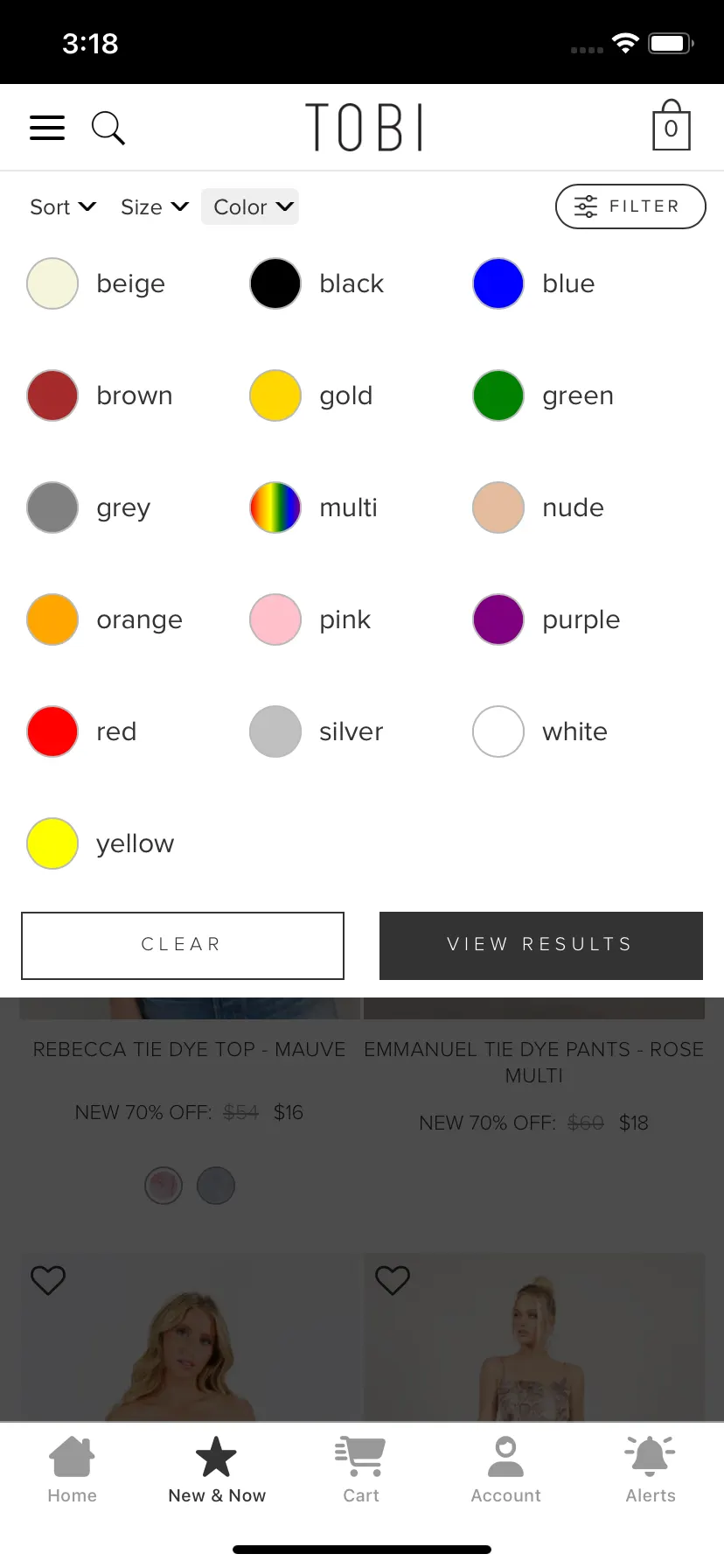Viewport: 724px width, 1568px height.
Task: Open the FILTER panel button
Action: 630,206
